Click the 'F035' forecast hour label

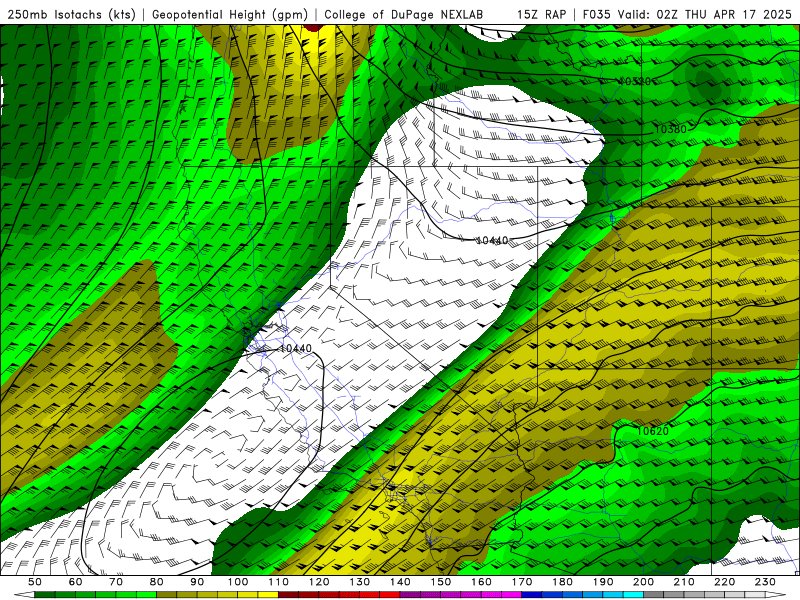click(x=596, y=14)
